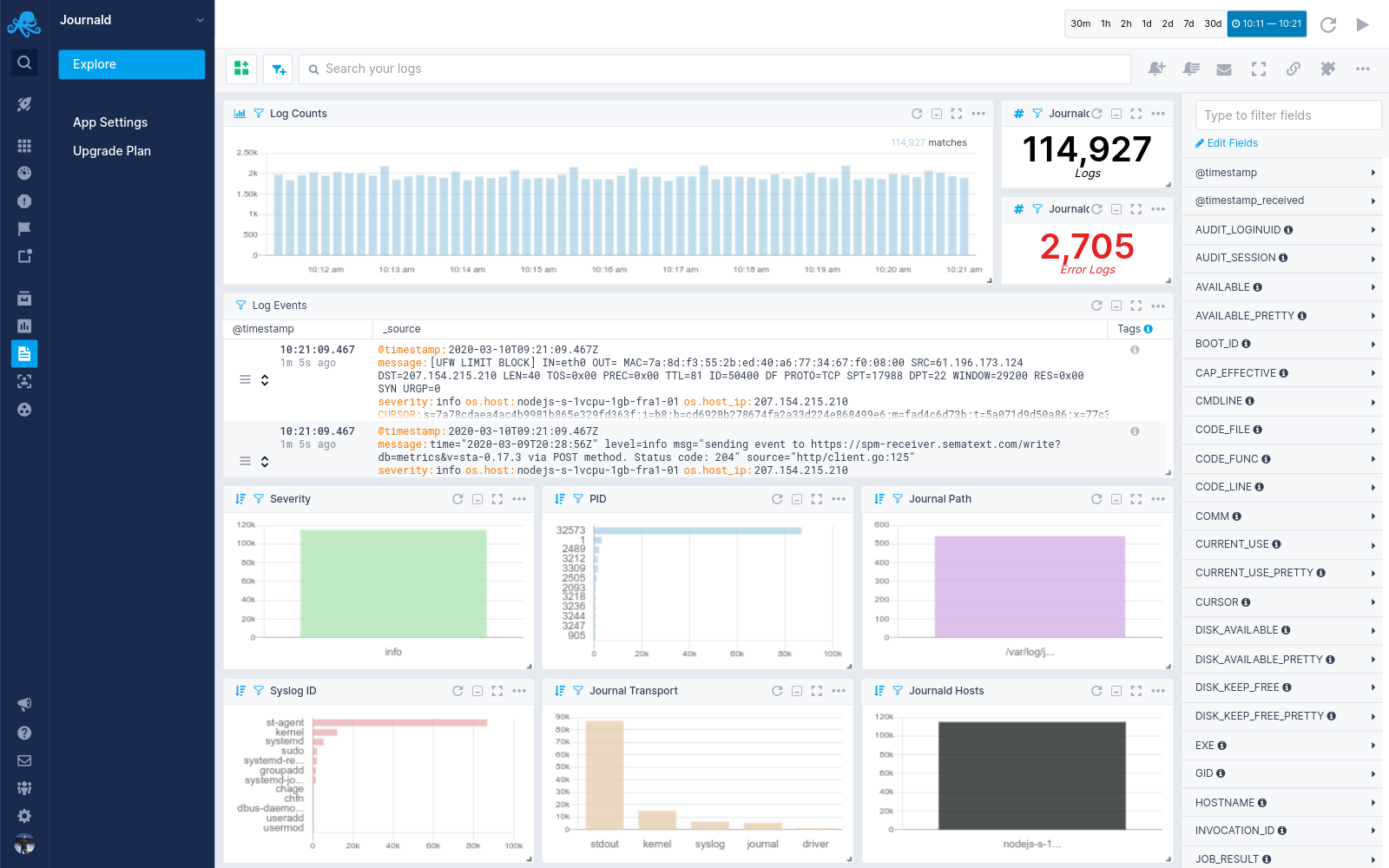This screenshot has width=1389, height=868.
Task: Open the filter icon on the Severity chart
Action: click(258, 498)
